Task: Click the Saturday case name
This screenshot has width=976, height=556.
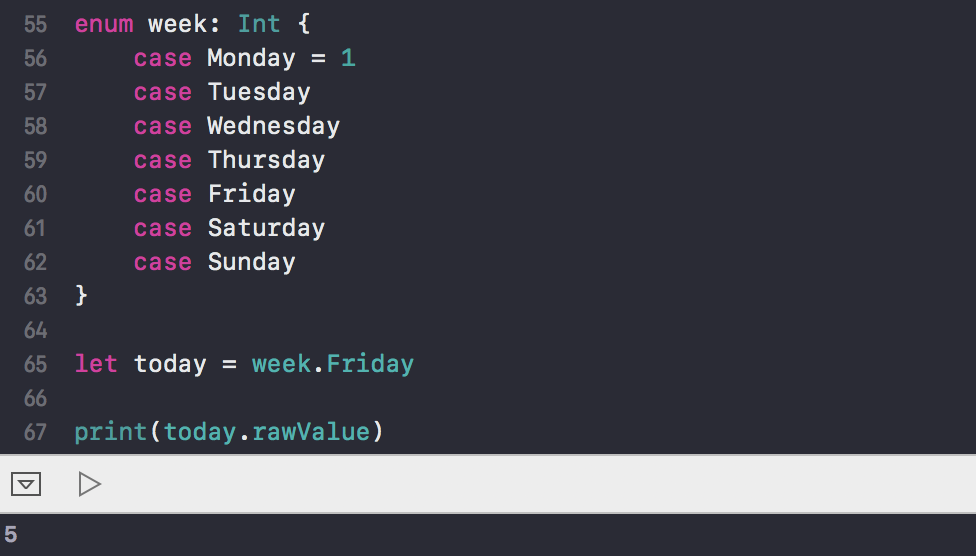Action: point(266,228)
